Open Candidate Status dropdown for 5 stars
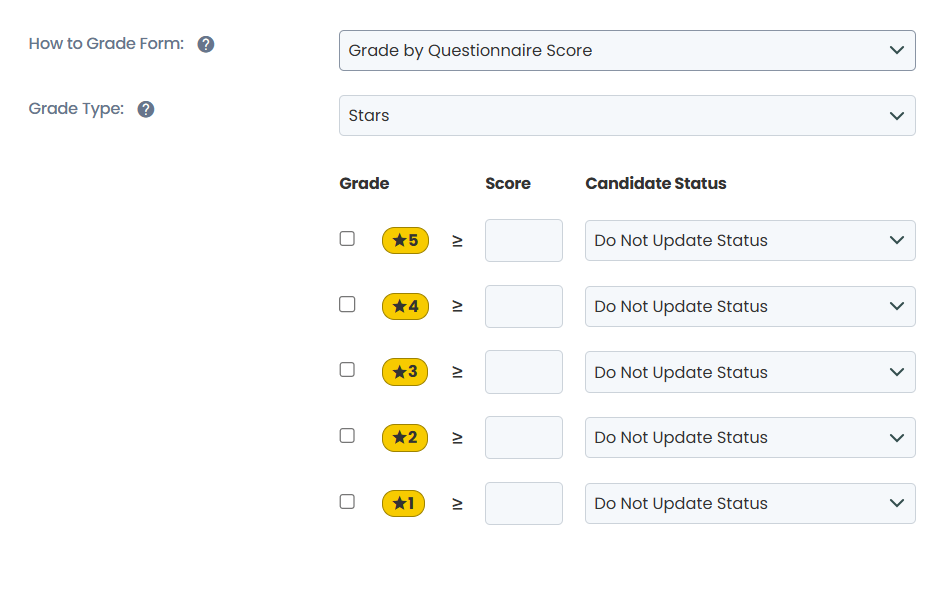942x591 pixels. 750,240
